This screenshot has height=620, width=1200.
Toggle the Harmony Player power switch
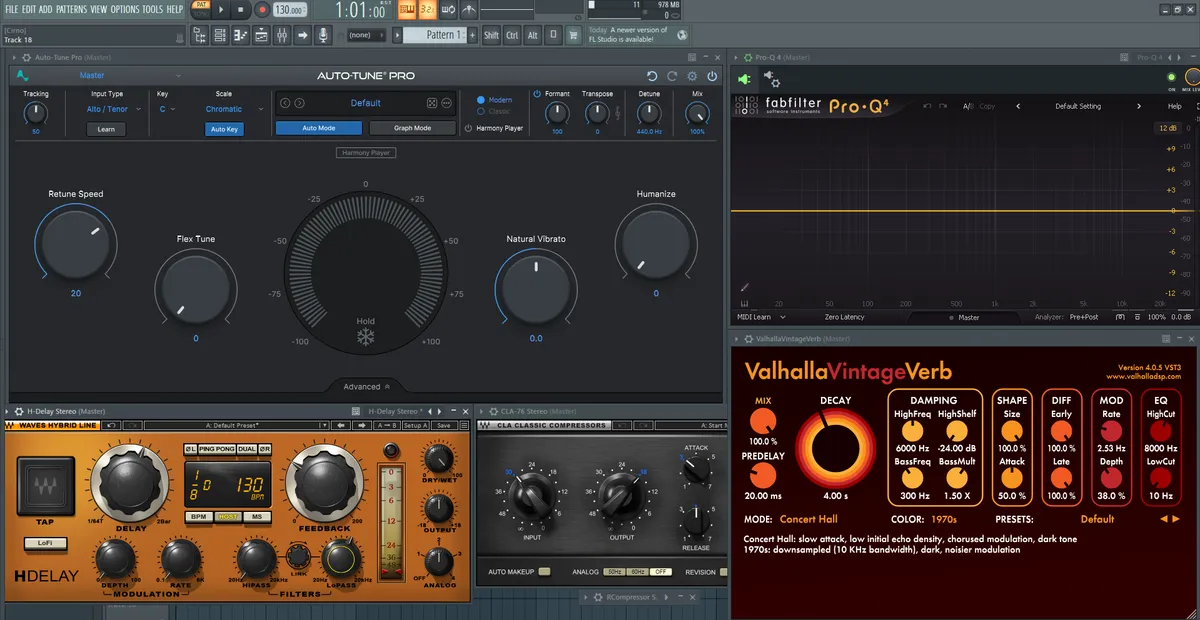coord(468,128)
